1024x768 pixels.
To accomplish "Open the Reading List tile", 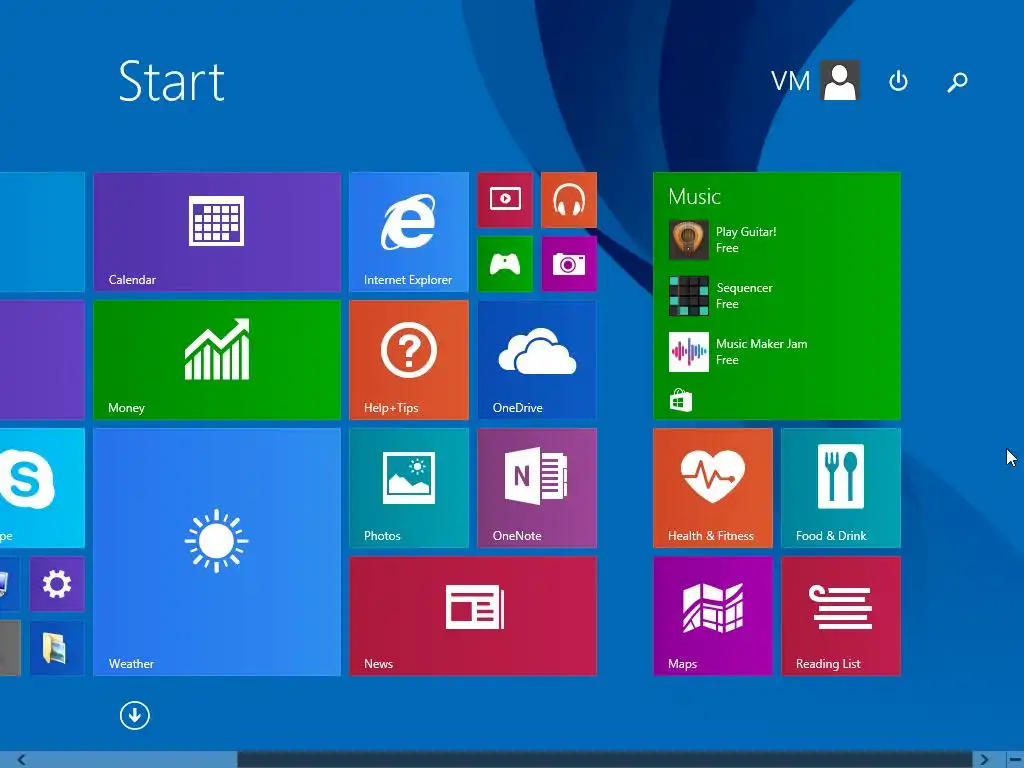I will coord(840,616).
